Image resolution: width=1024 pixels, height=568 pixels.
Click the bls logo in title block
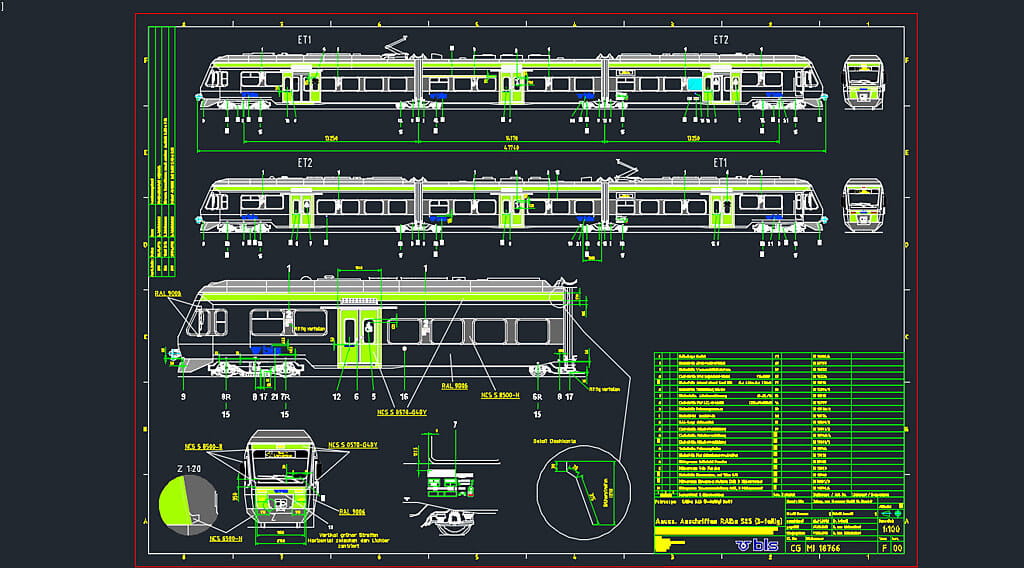coord(759,545)
